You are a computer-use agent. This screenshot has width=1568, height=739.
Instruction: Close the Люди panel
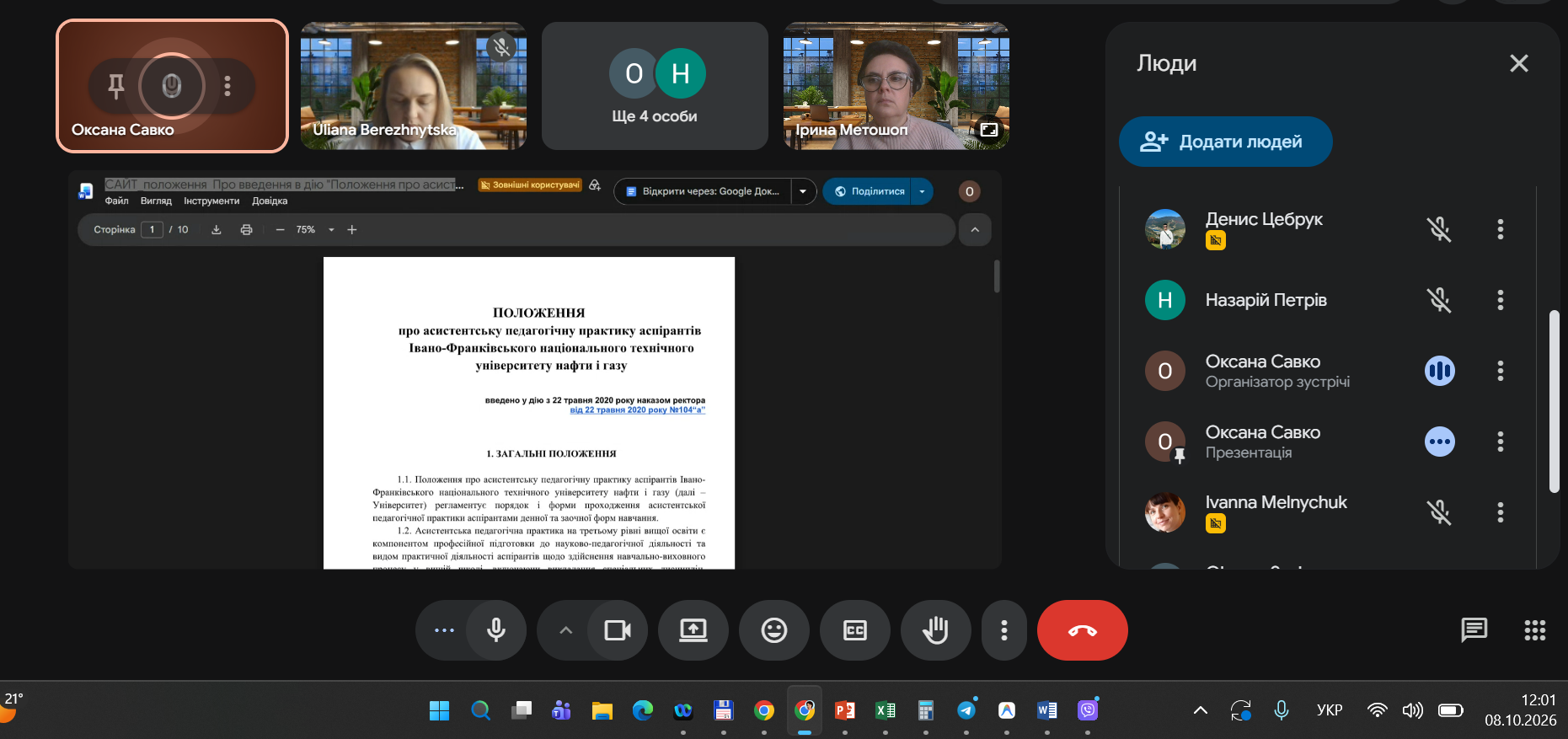(1519, 63)
